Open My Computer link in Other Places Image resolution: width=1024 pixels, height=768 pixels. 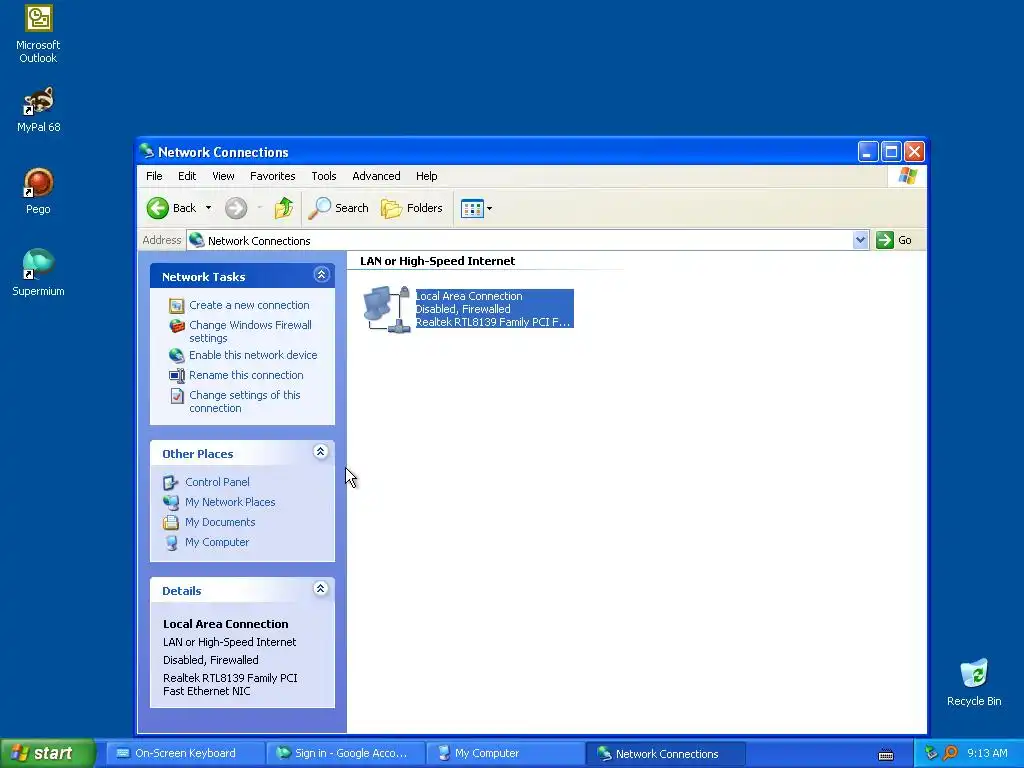pyautogui.click(x=217, y=543)
